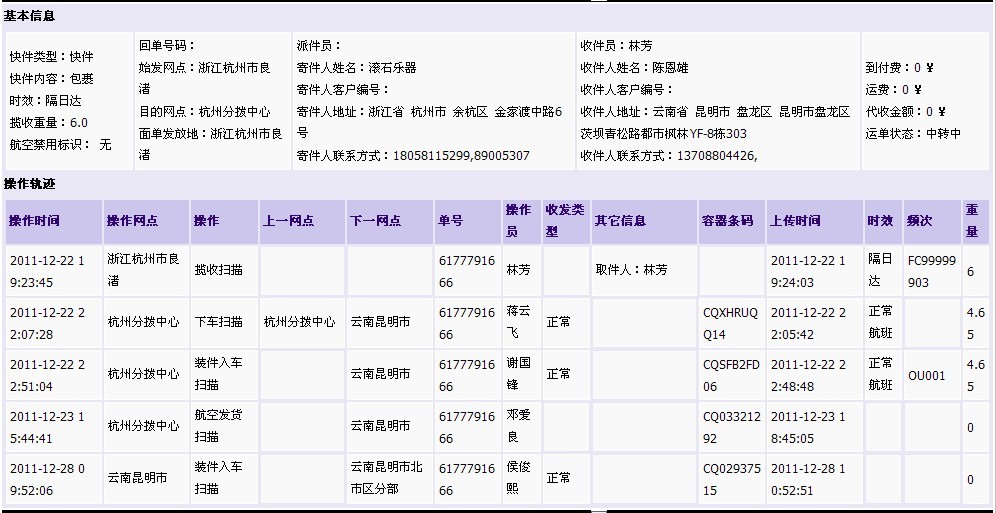Viewport: 996px width, 513px height.
Task: Click the 收发类型 column header
Action: pos(566,222)
